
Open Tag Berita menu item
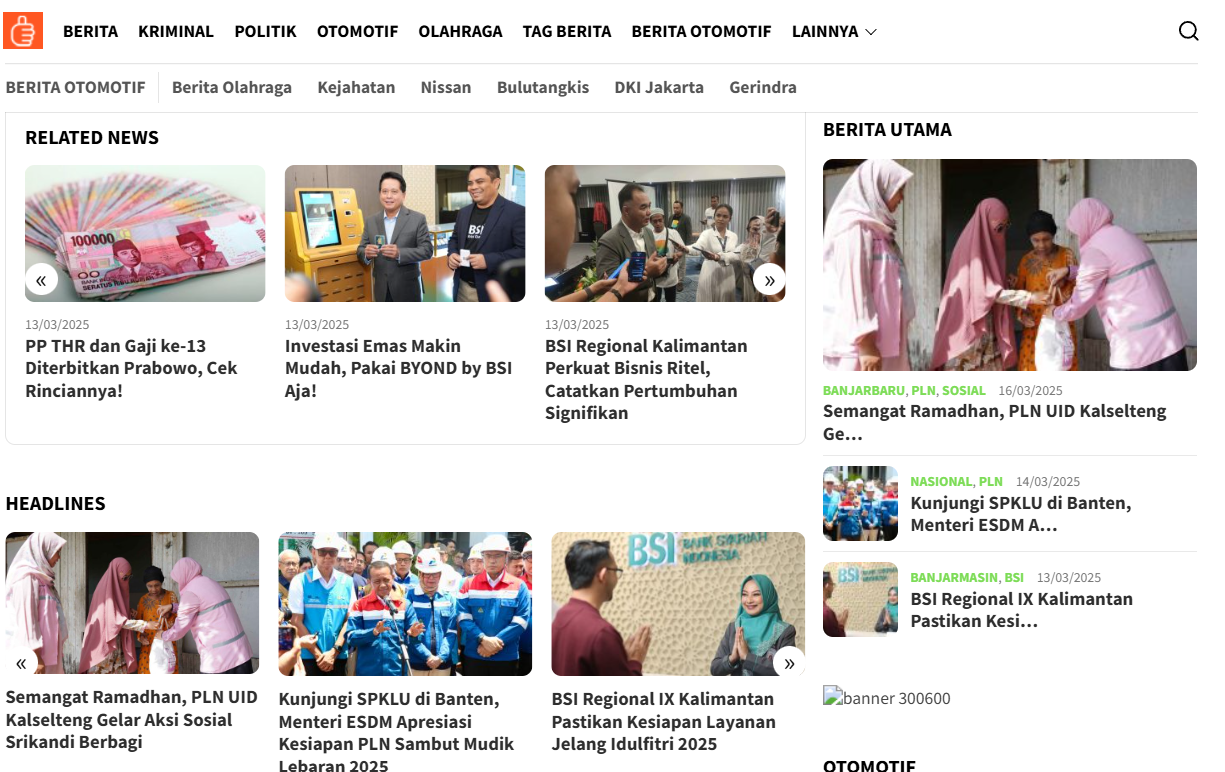pos(567,31)
